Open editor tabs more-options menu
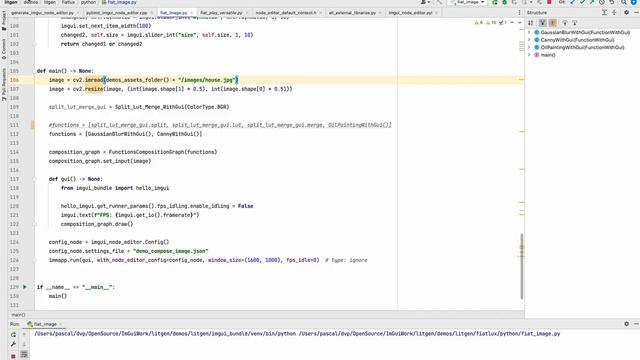The image size is (640, 360). click(x=519, y=13)
